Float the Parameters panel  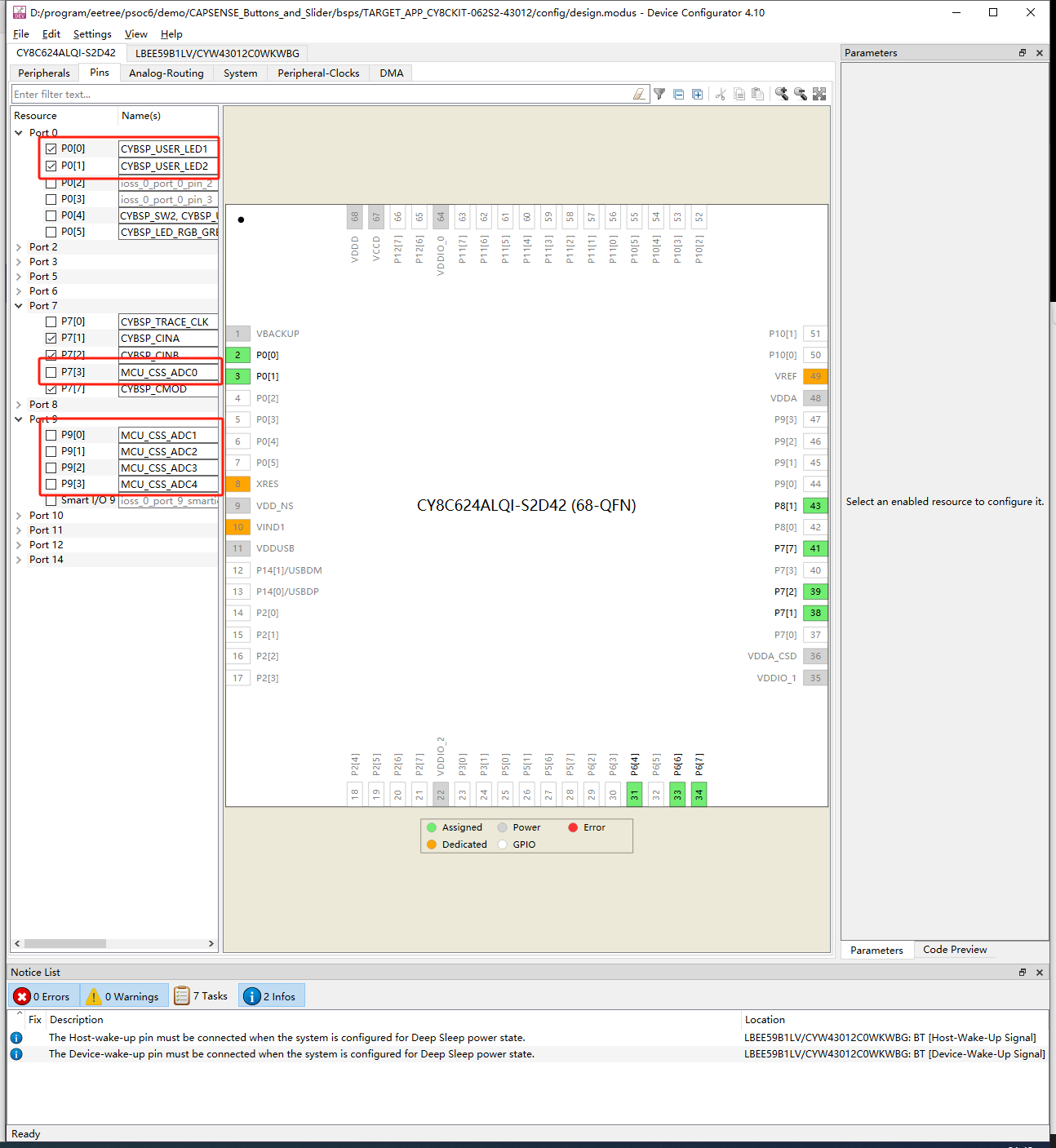pos(1023,53)
